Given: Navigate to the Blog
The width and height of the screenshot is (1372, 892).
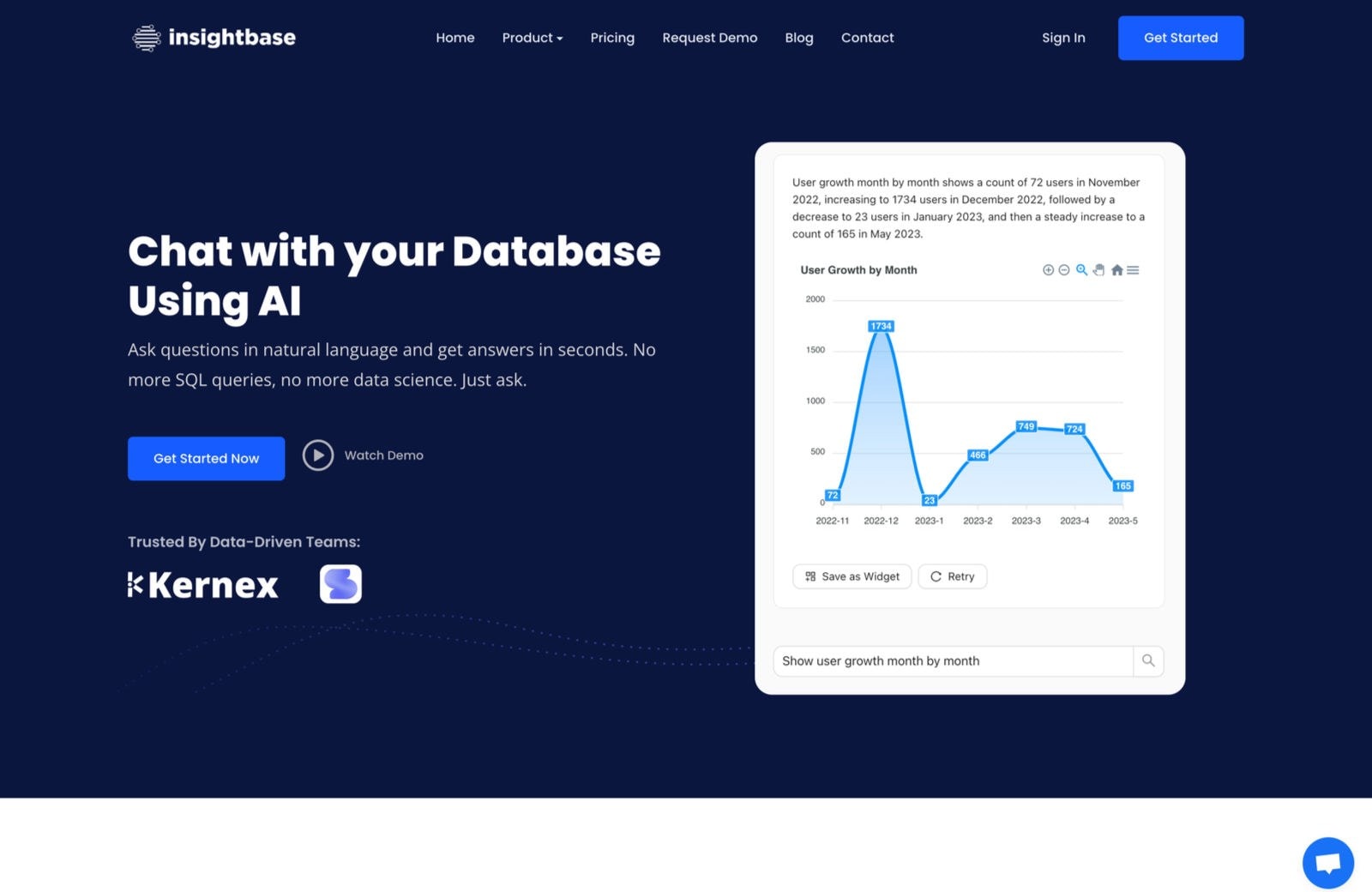Looking at the screenshot, I should pos(799,38).
